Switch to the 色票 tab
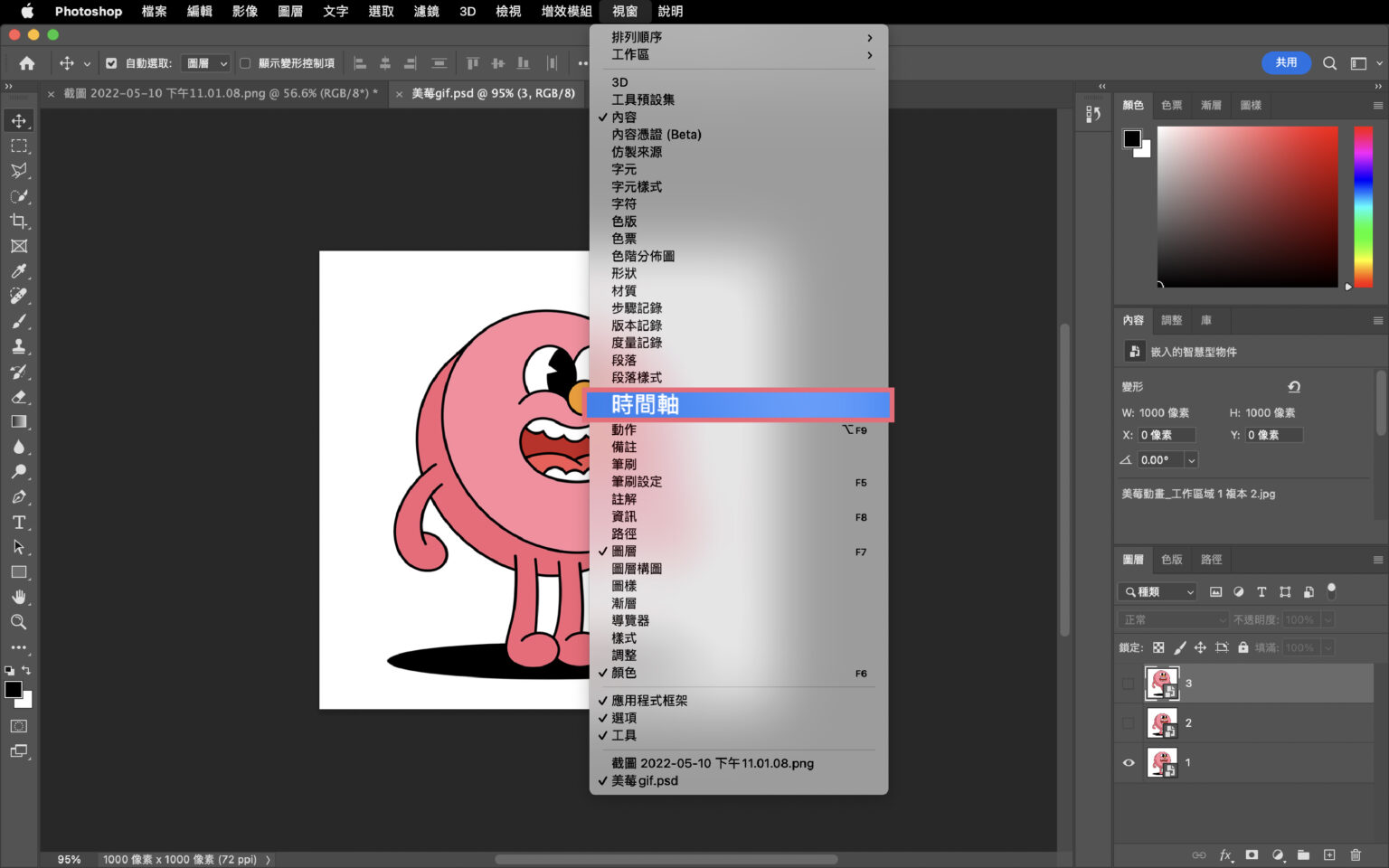Viewport: 1389px width, 868px height. (x=1171, y=105)
